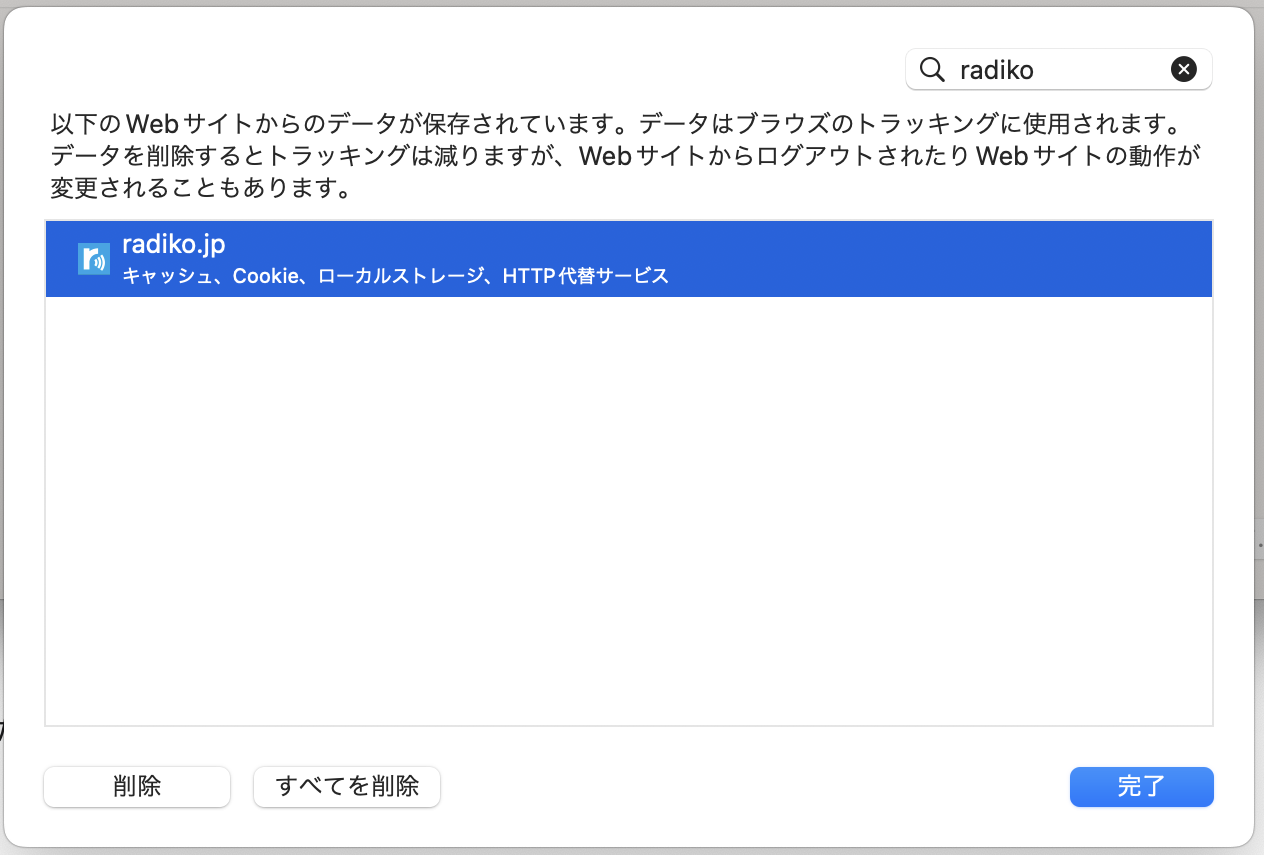Click the "radiko.jp" domain name text
Screen dimensions: 1264x855
click(173, 244)
